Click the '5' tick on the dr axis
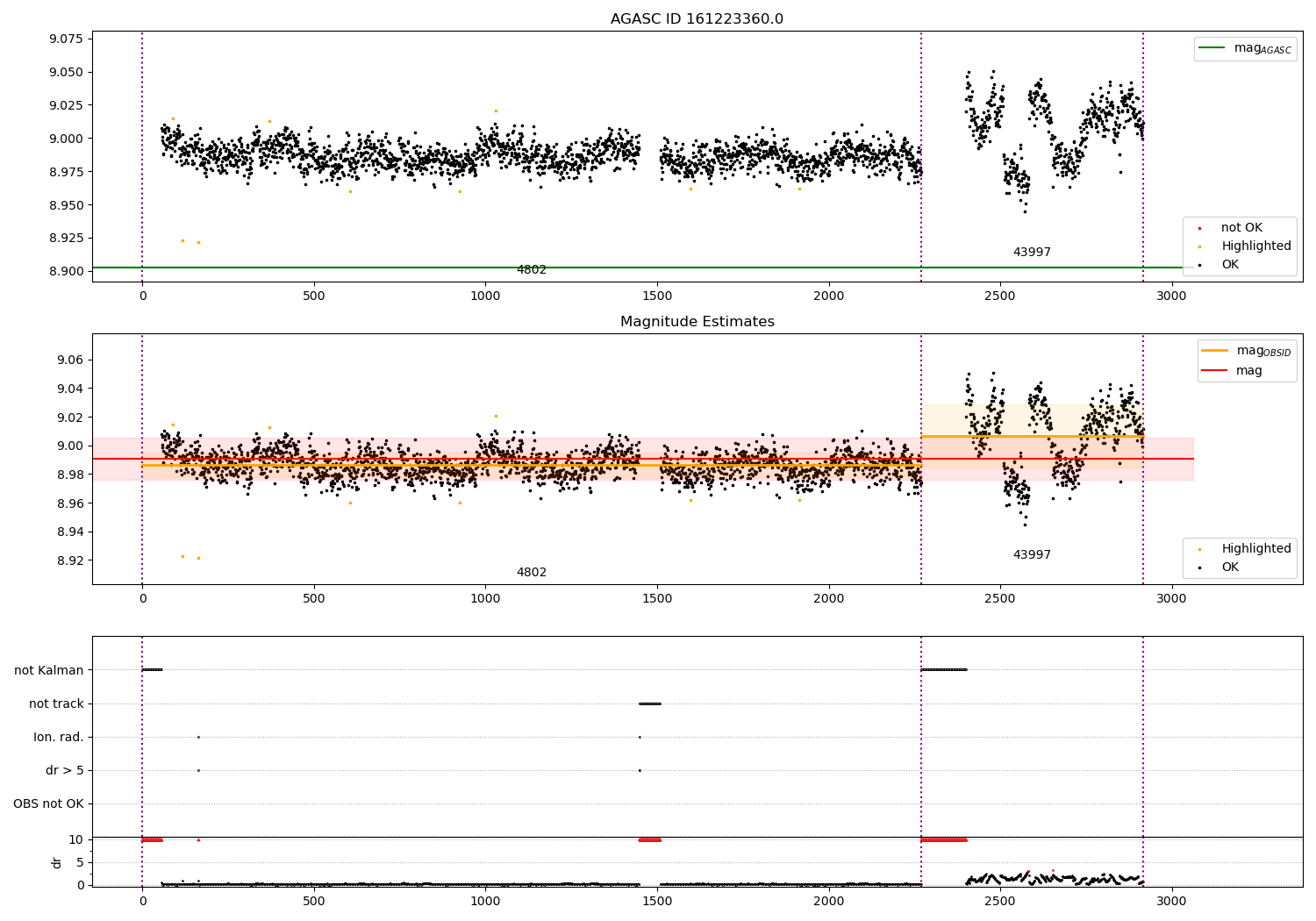Viewport: 1316px width, 921px height. point(80,863)
